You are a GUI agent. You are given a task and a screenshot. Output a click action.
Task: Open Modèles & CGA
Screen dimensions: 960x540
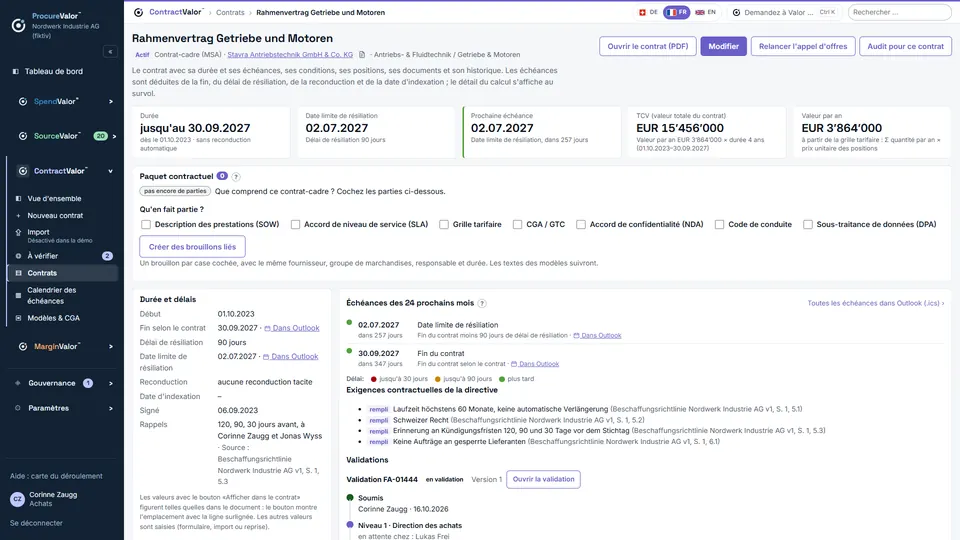click(x=62, y=318)
